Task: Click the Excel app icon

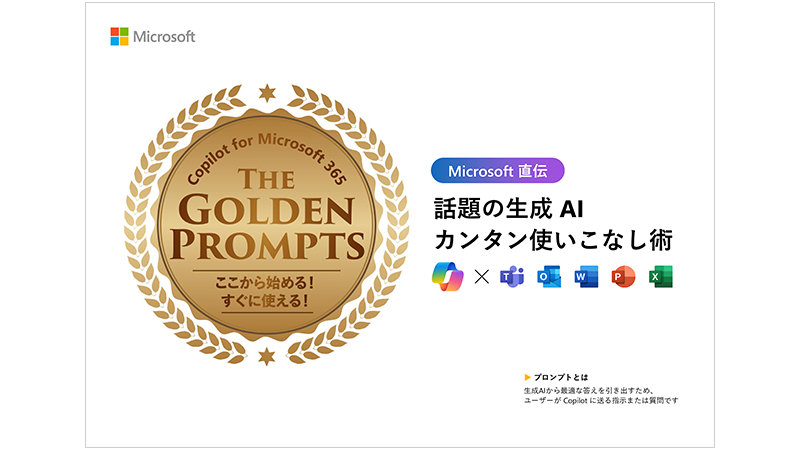Action: (x=660, y=276)
